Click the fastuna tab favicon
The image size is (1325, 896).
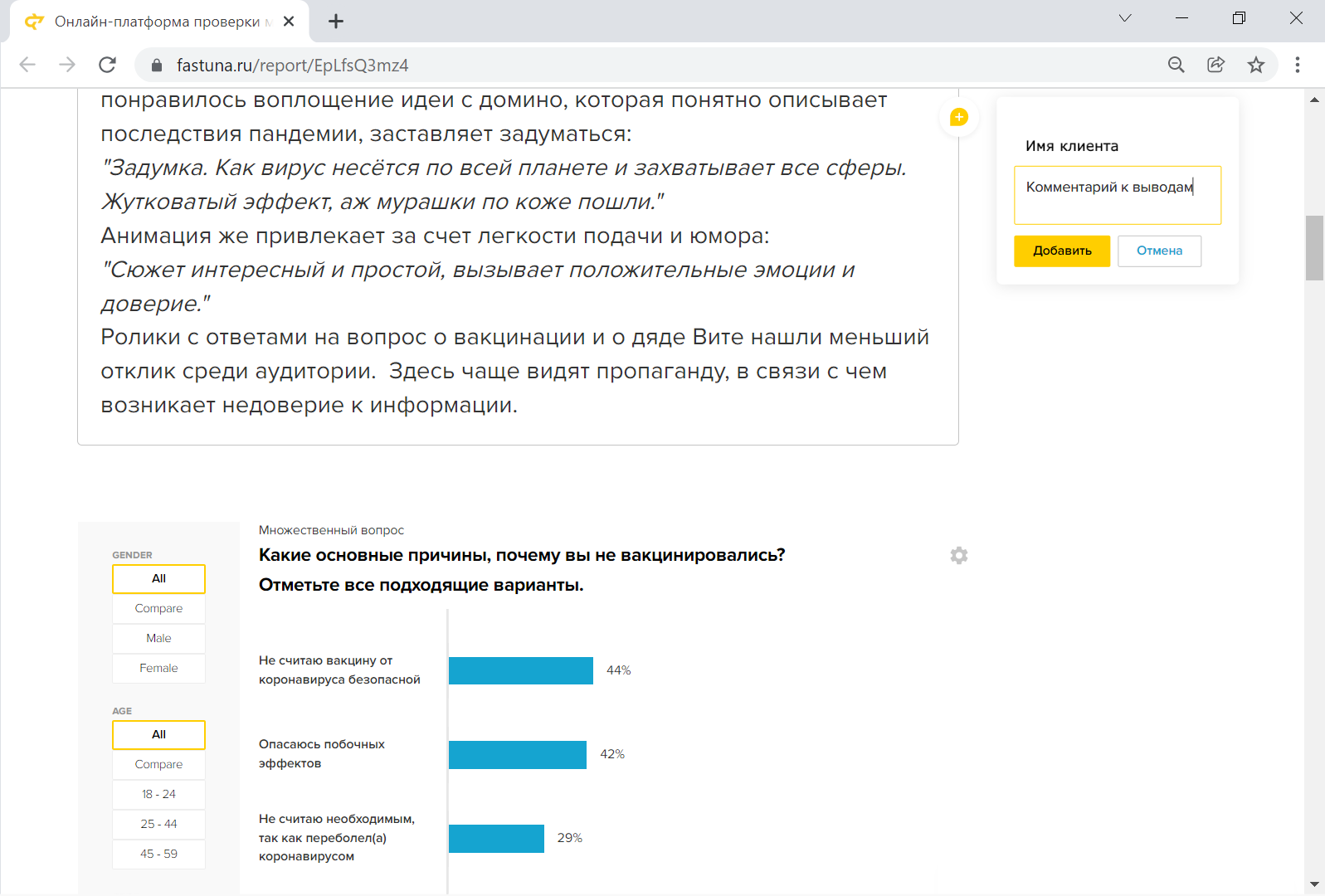pyautogui.click(x=34, y=22)
